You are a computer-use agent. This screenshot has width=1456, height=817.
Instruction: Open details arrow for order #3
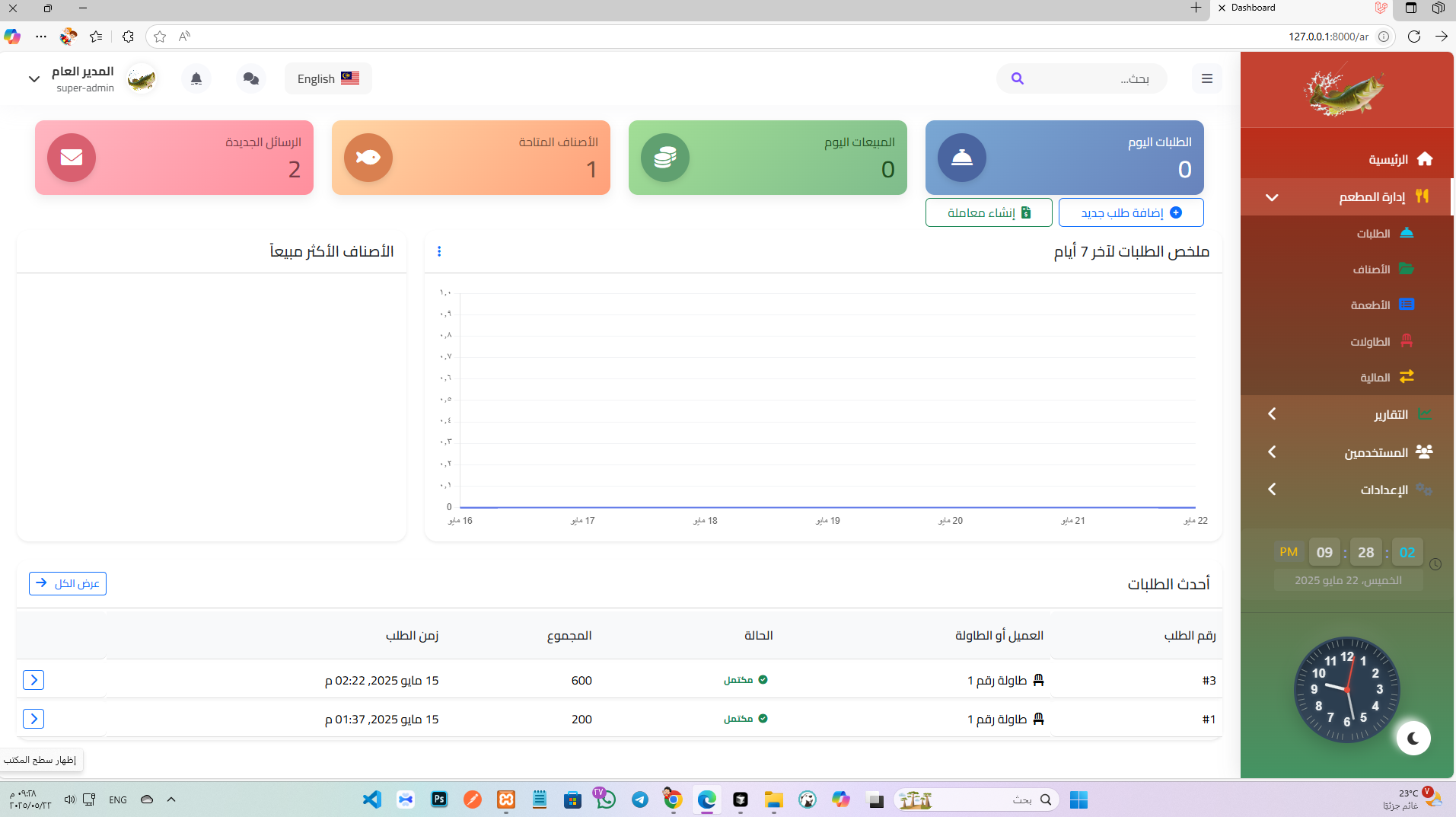(x=33, y=679)
